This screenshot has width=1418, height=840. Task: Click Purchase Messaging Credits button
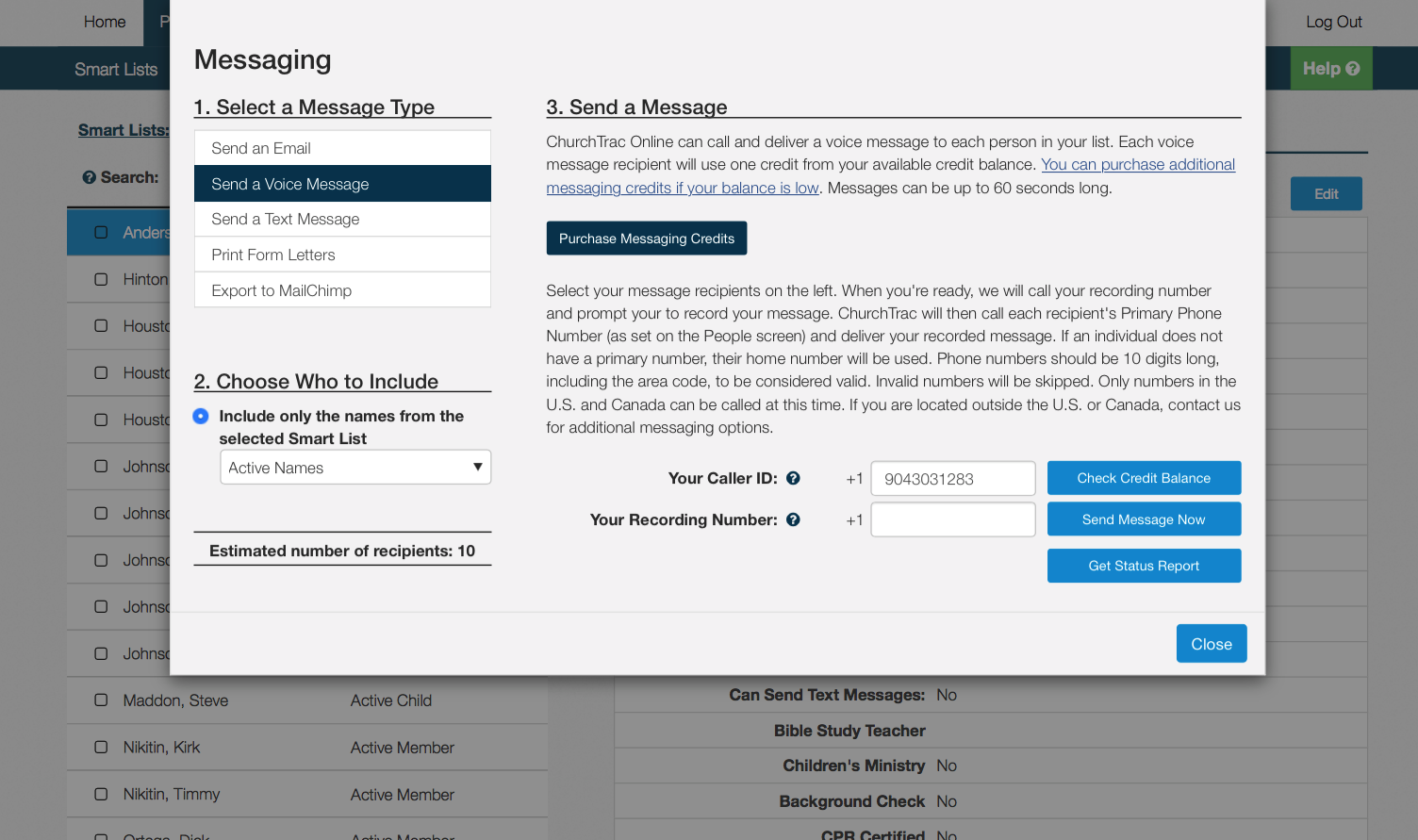click(x=647, y=239)
